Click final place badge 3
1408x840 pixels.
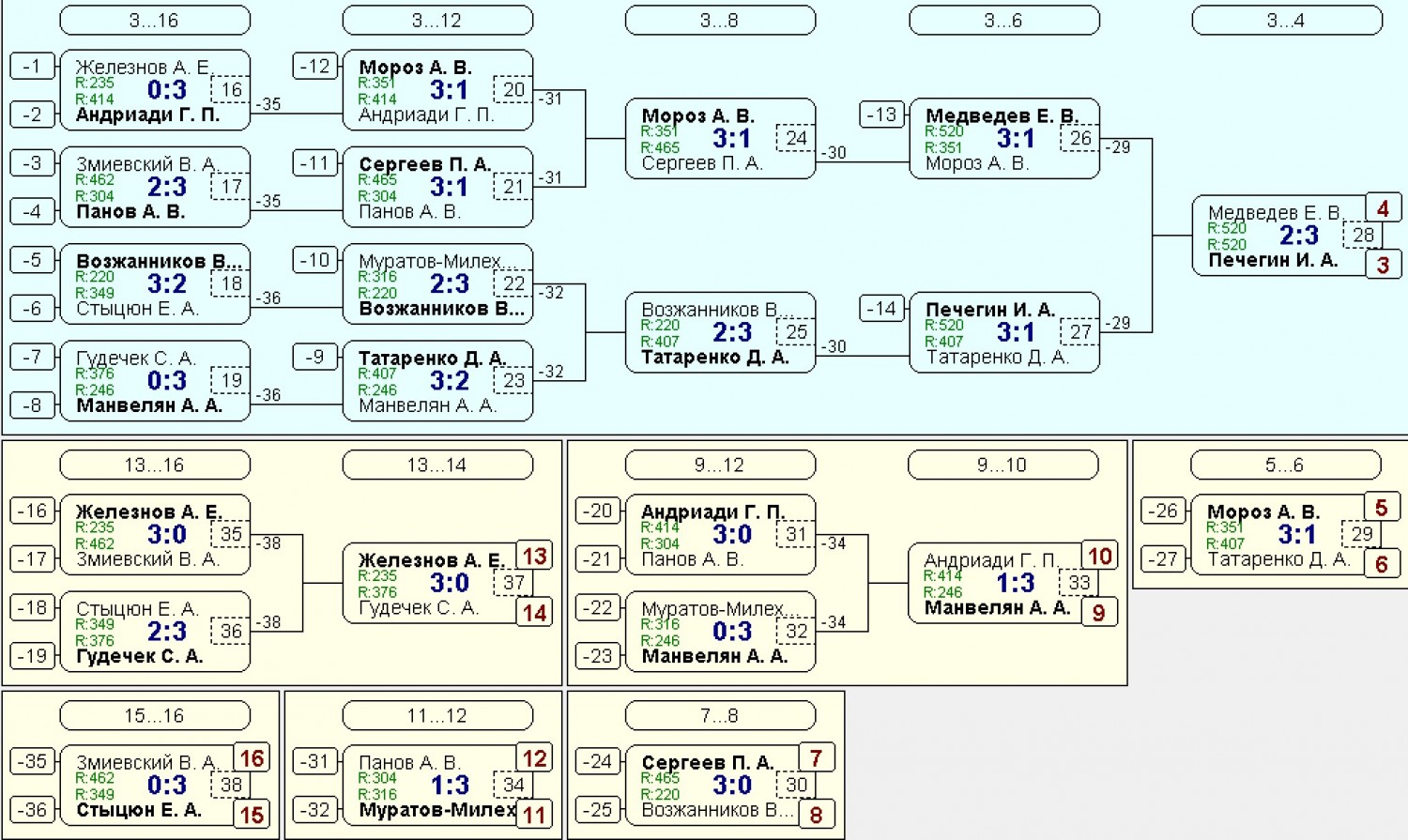1383,265
